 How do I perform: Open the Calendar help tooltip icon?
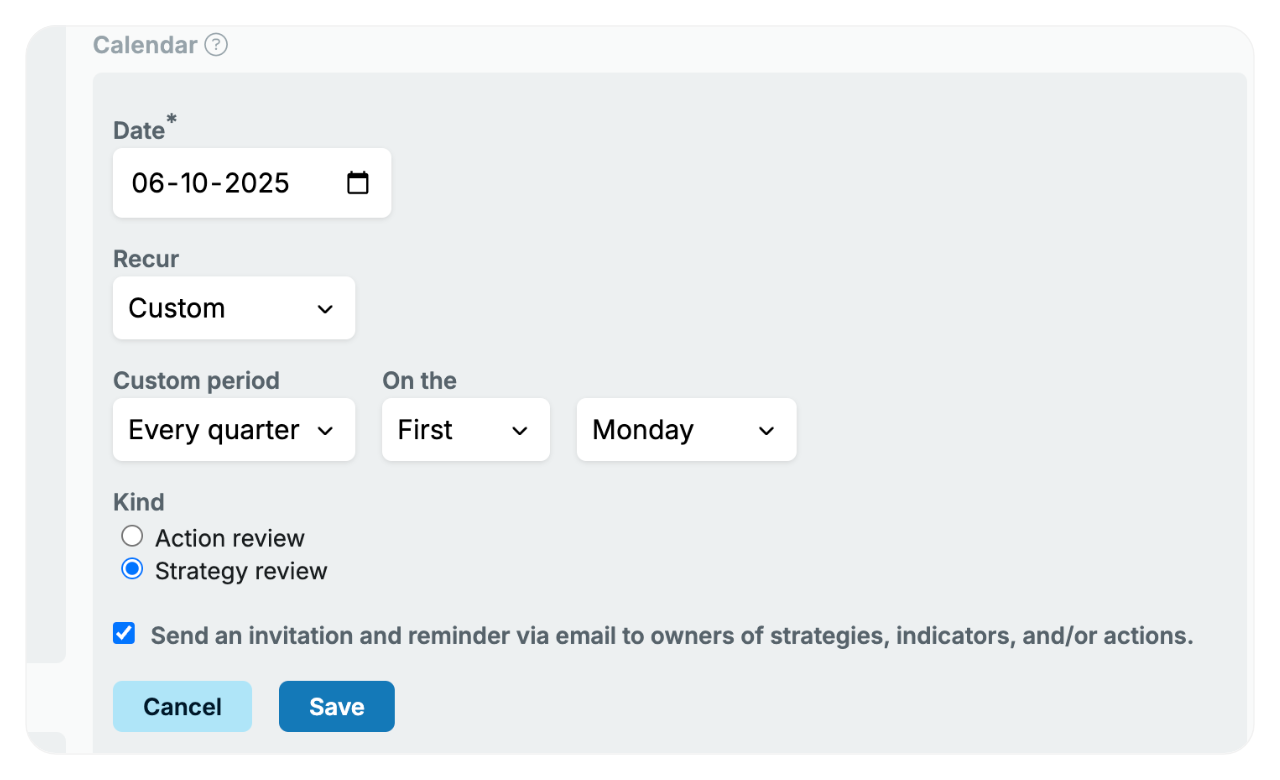[x=216, y=45]
